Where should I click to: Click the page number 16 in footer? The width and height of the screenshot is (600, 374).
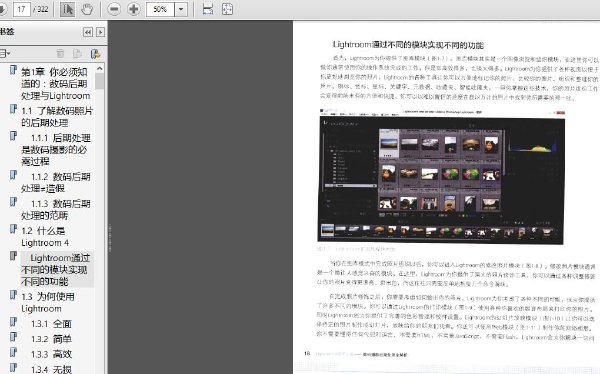pos(307,353)
